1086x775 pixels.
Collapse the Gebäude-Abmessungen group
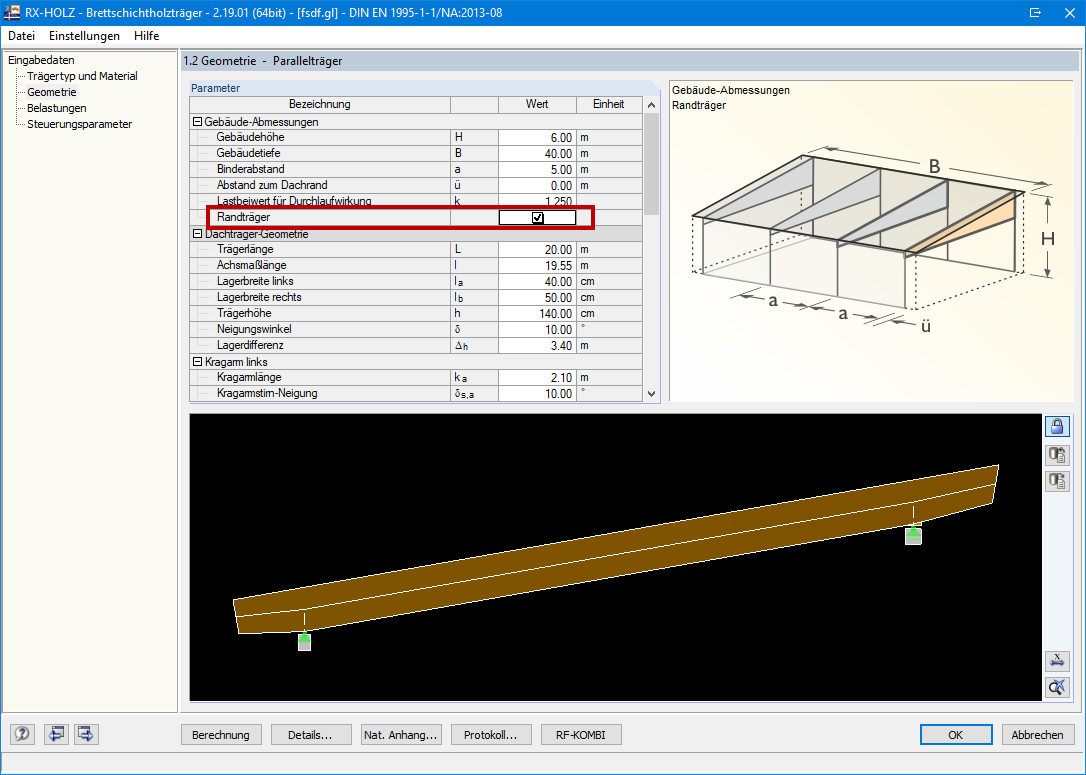click(x=197, y=122)
